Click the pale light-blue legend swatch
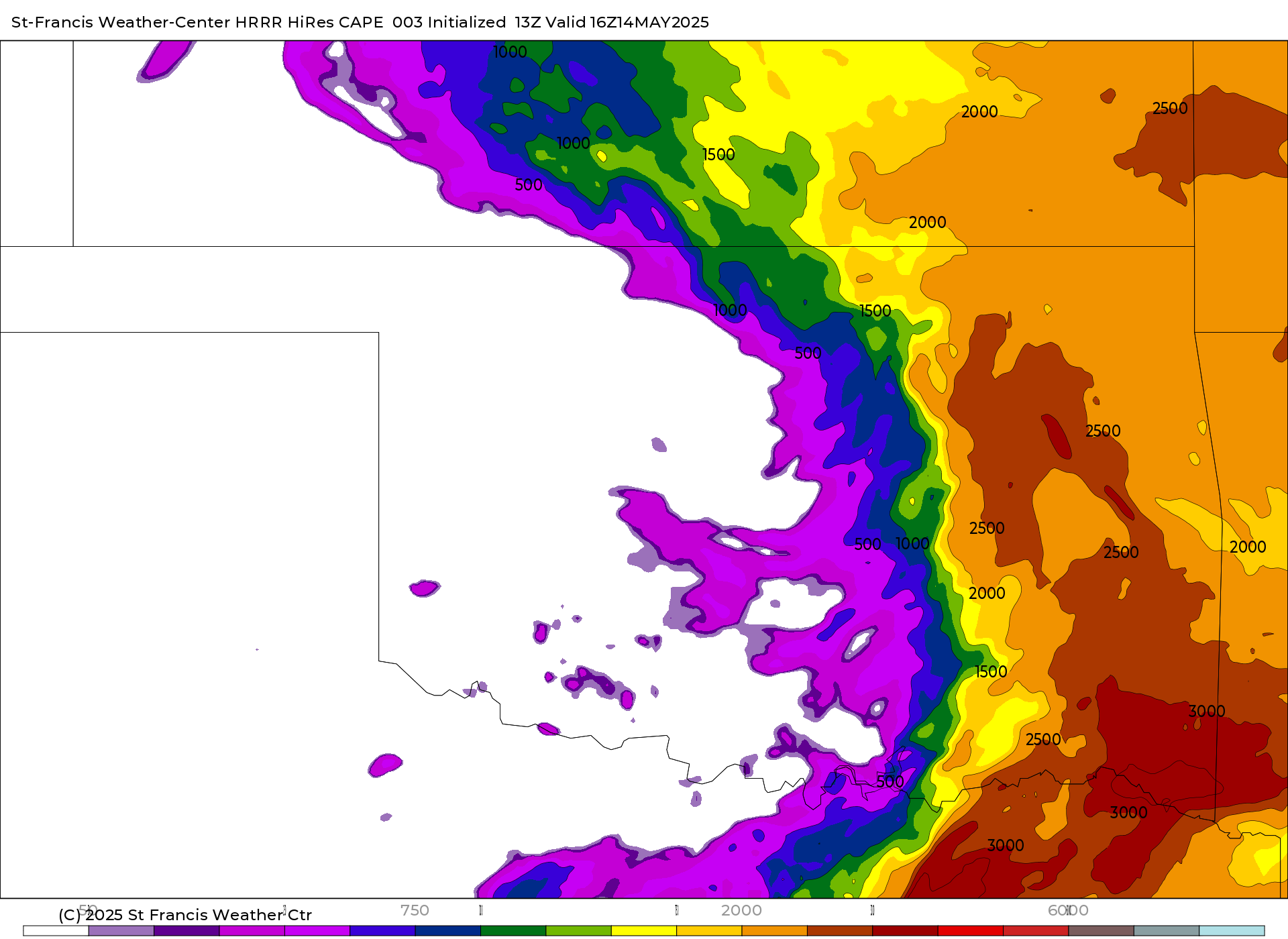The width and height of the screenshot is (1288, 939). pos(1232,930)
